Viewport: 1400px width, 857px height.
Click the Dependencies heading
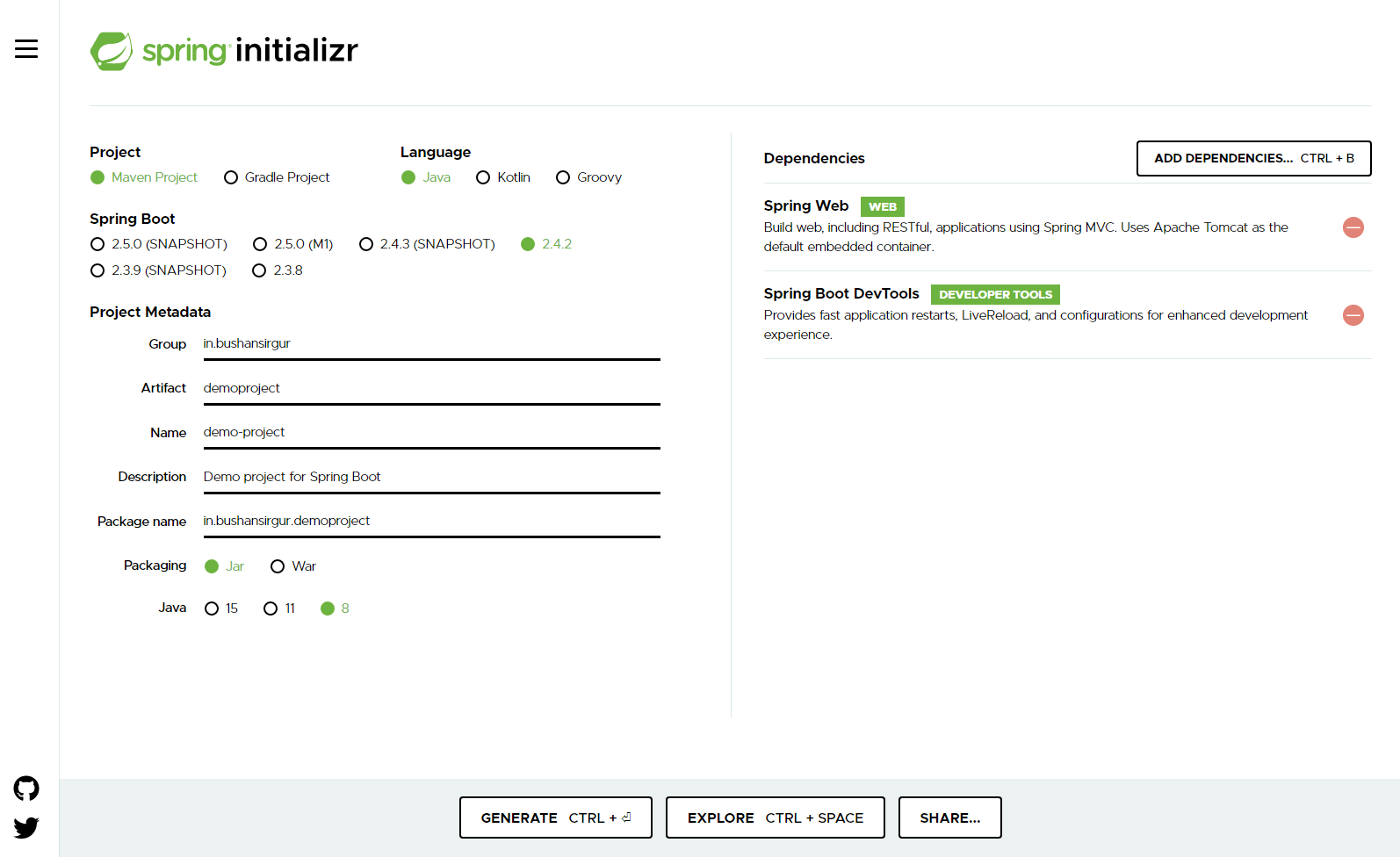tap(813, 158)
